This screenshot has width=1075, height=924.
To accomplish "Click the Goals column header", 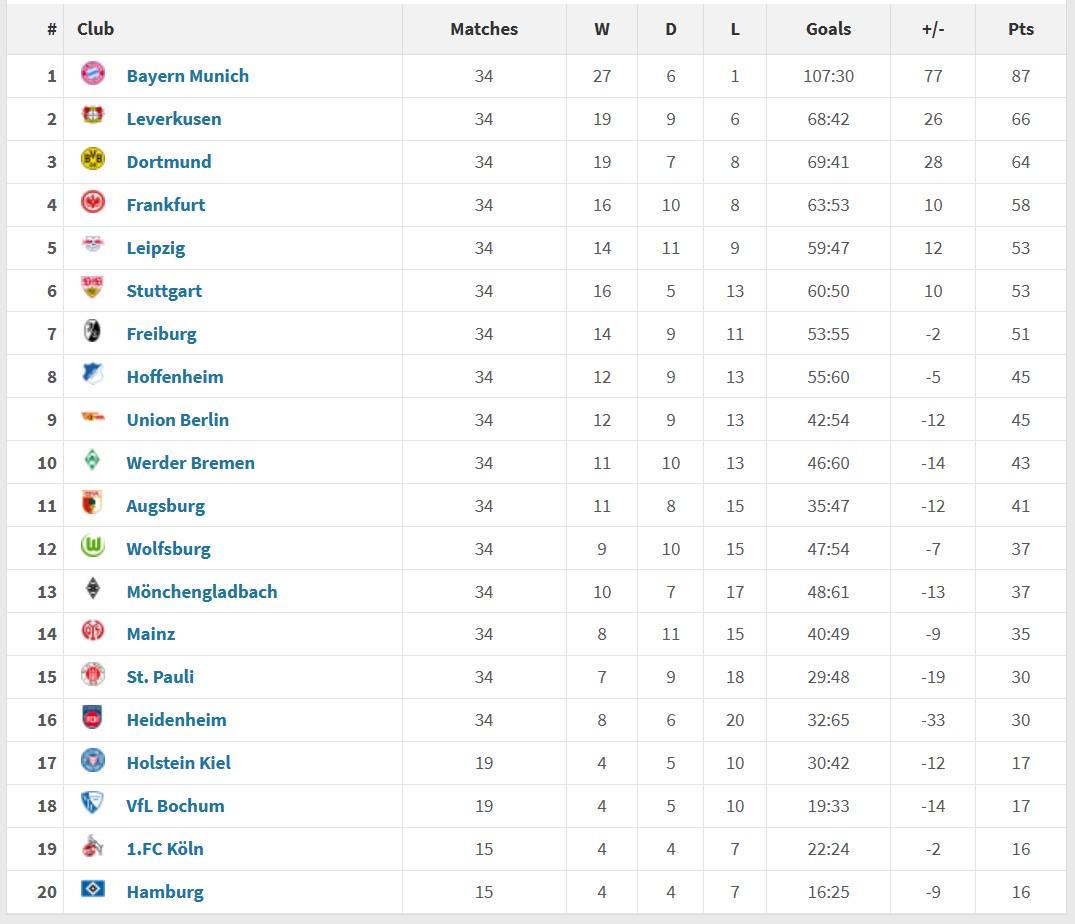I will [x=828, y=29].
